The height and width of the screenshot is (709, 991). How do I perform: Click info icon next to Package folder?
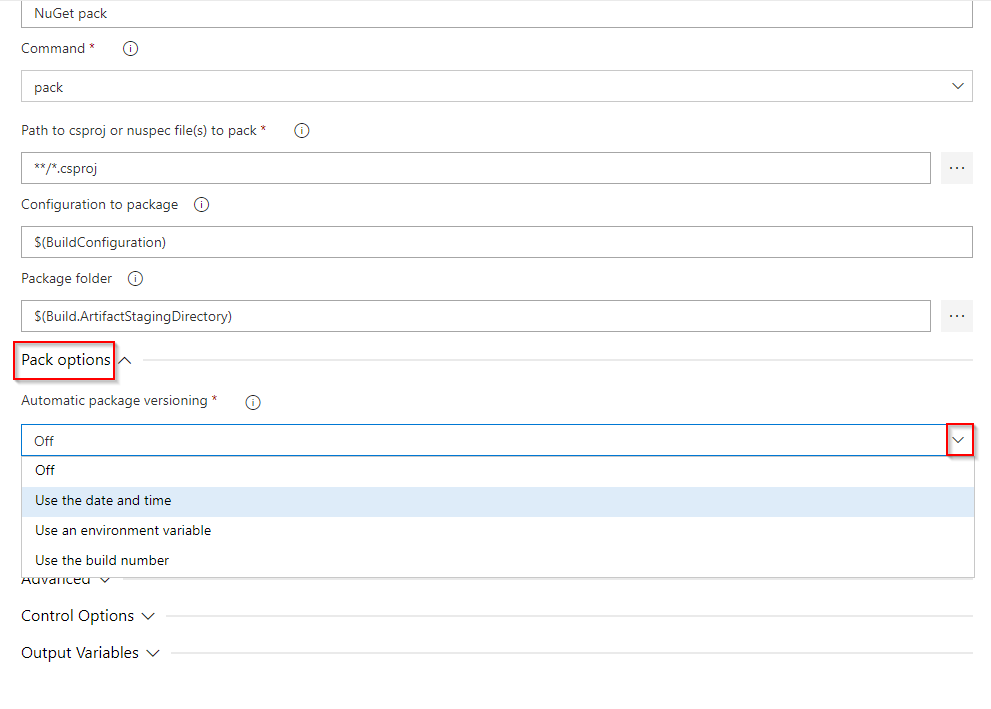[135, 279]
